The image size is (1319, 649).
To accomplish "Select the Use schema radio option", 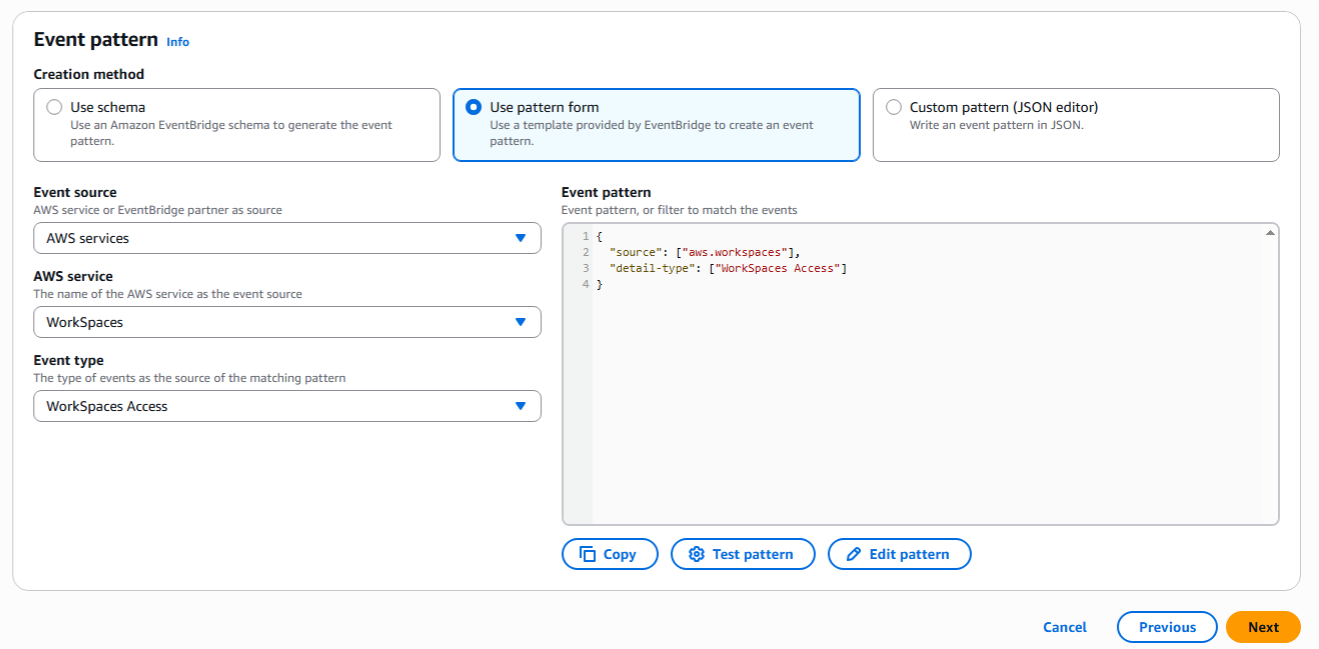I will 54,107.
